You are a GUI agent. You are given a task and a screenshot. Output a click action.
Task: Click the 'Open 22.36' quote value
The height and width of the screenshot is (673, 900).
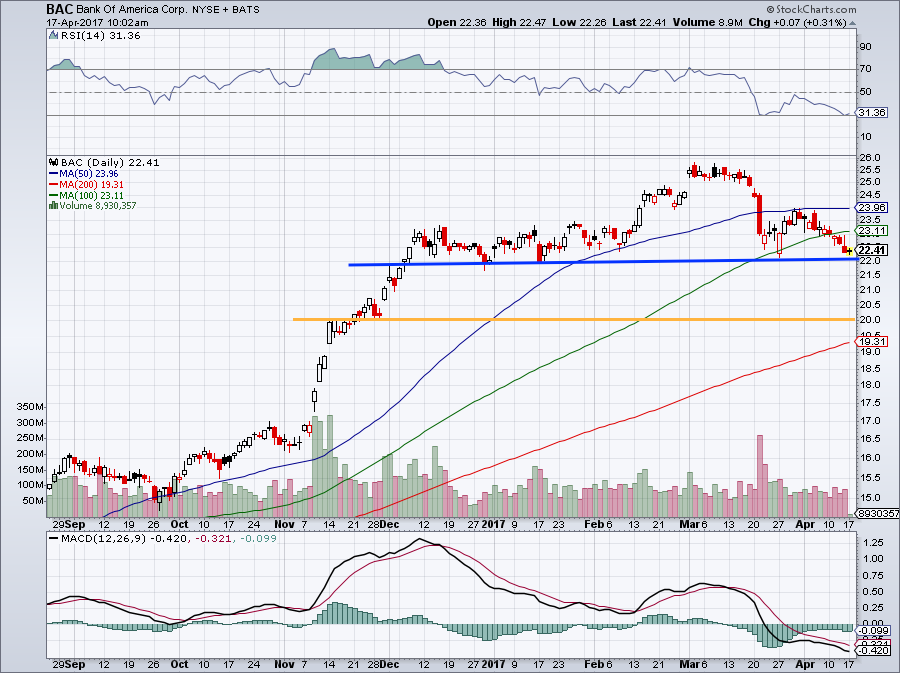[456, 22]
